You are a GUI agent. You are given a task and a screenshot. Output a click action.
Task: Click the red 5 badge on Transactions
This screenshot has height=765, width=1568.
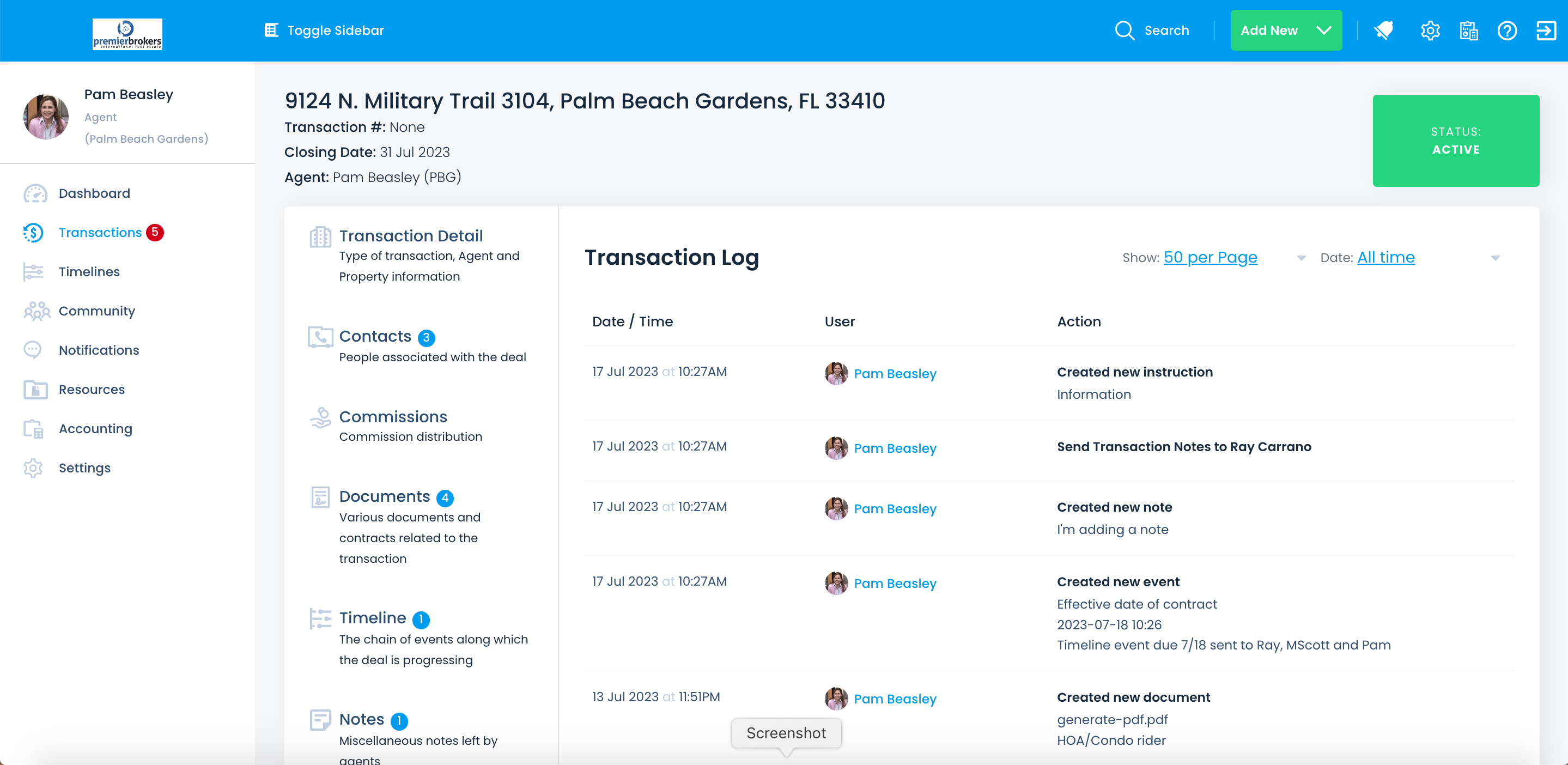(155, 233)
